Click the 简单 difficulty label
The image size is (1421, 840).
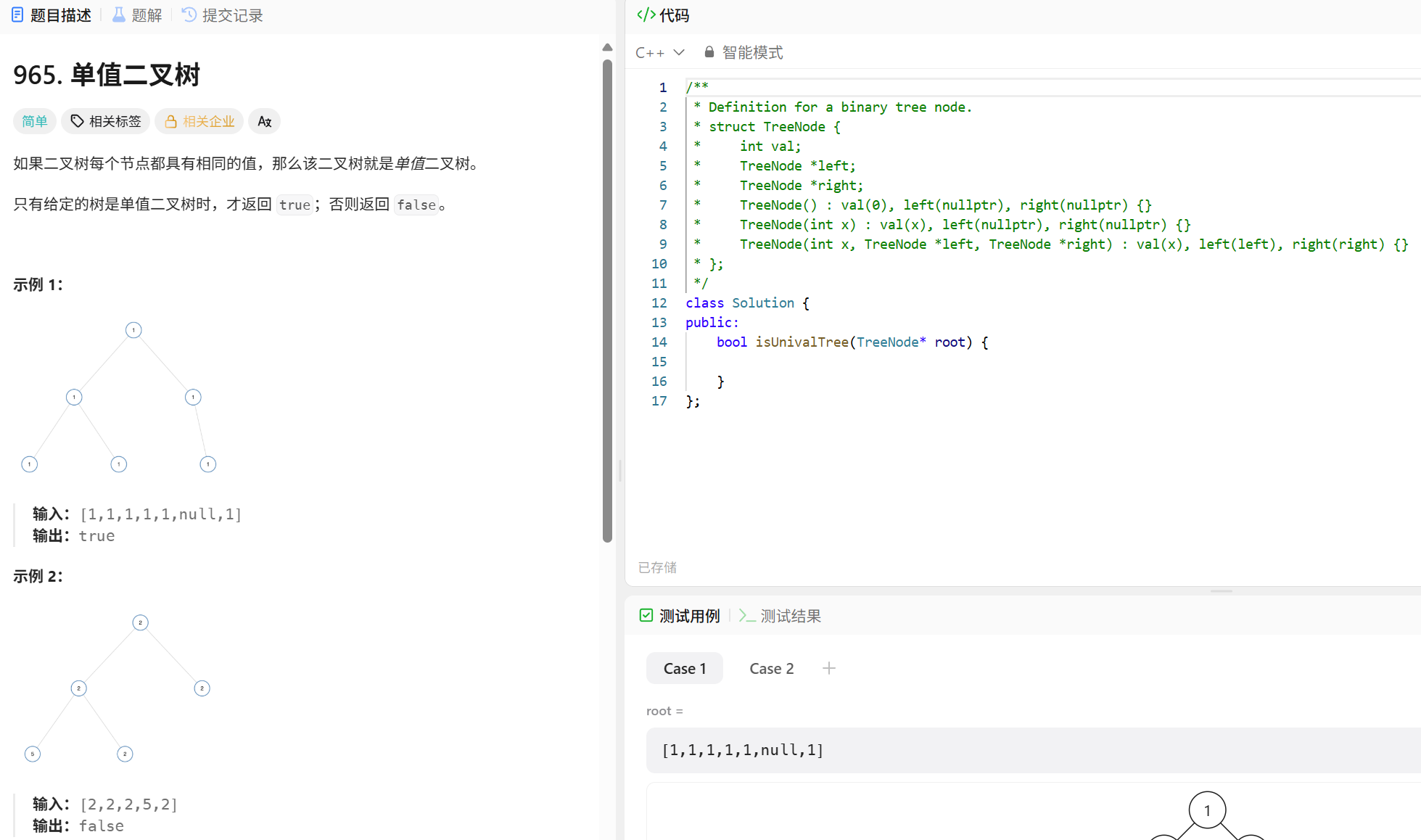click(35, 122)
